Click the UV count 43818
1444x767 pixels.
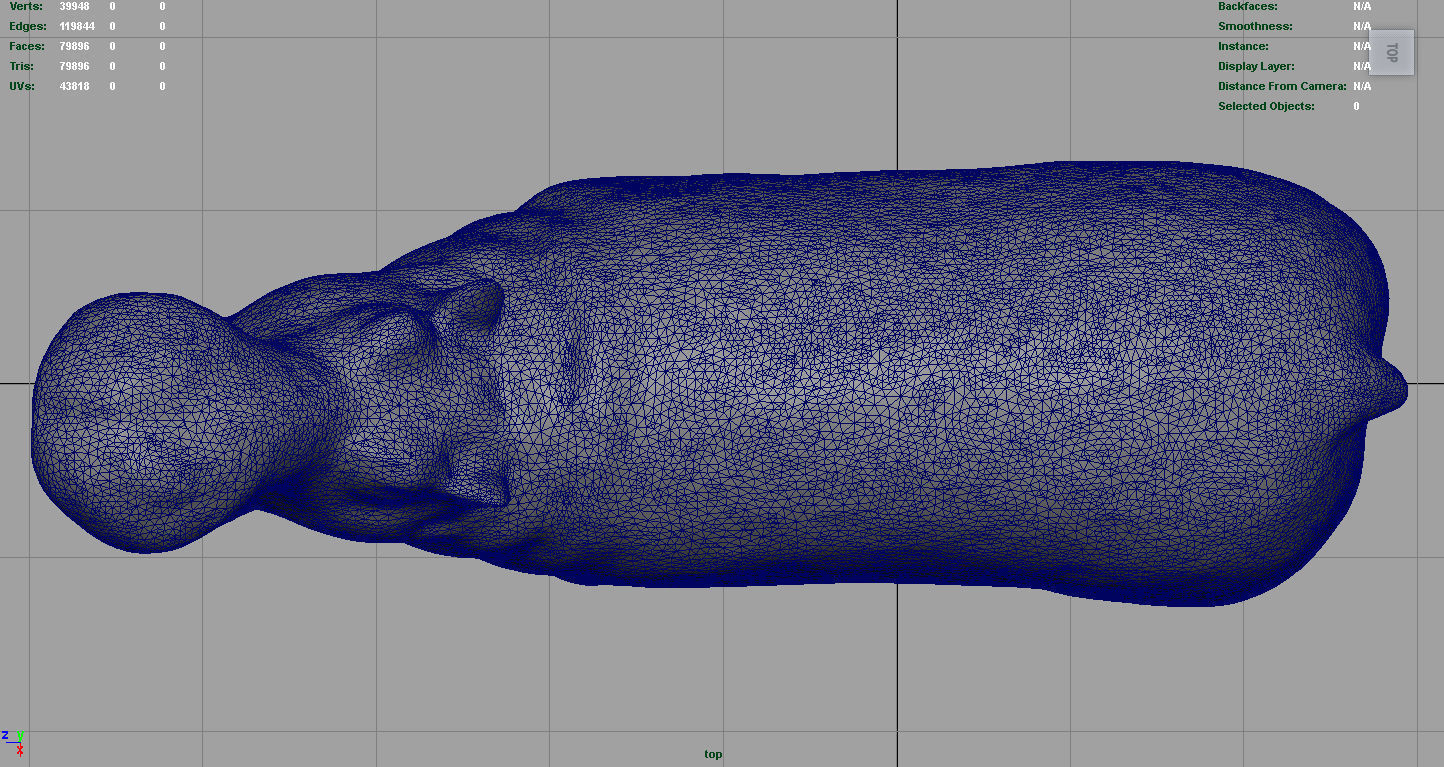(75, 86)
